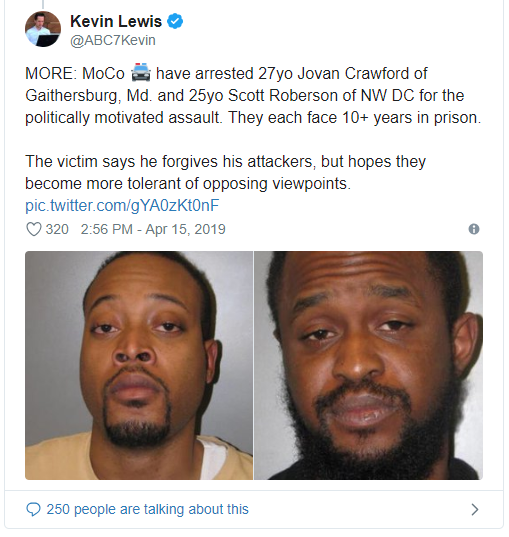Expand conversation with right chevron arrow

(x=474, y=509)
